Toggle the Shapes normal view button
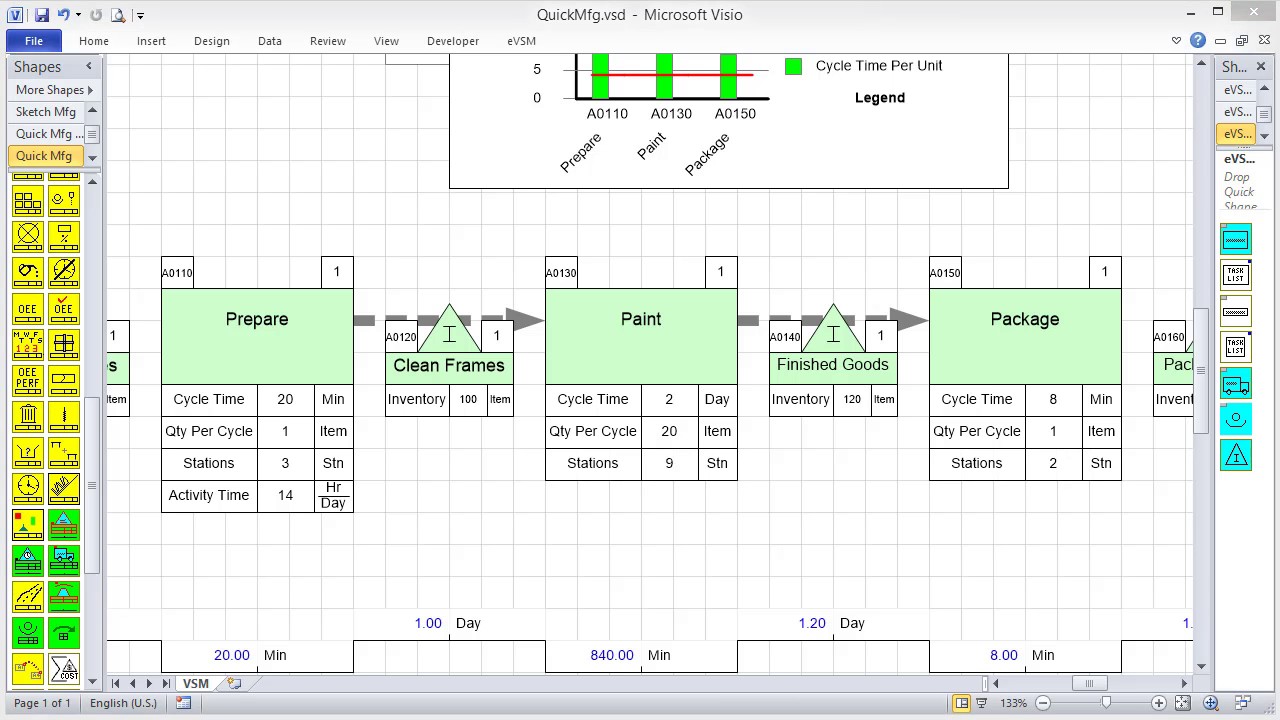The height and width of the screenshot is (720, 1280). coord(961,703)
